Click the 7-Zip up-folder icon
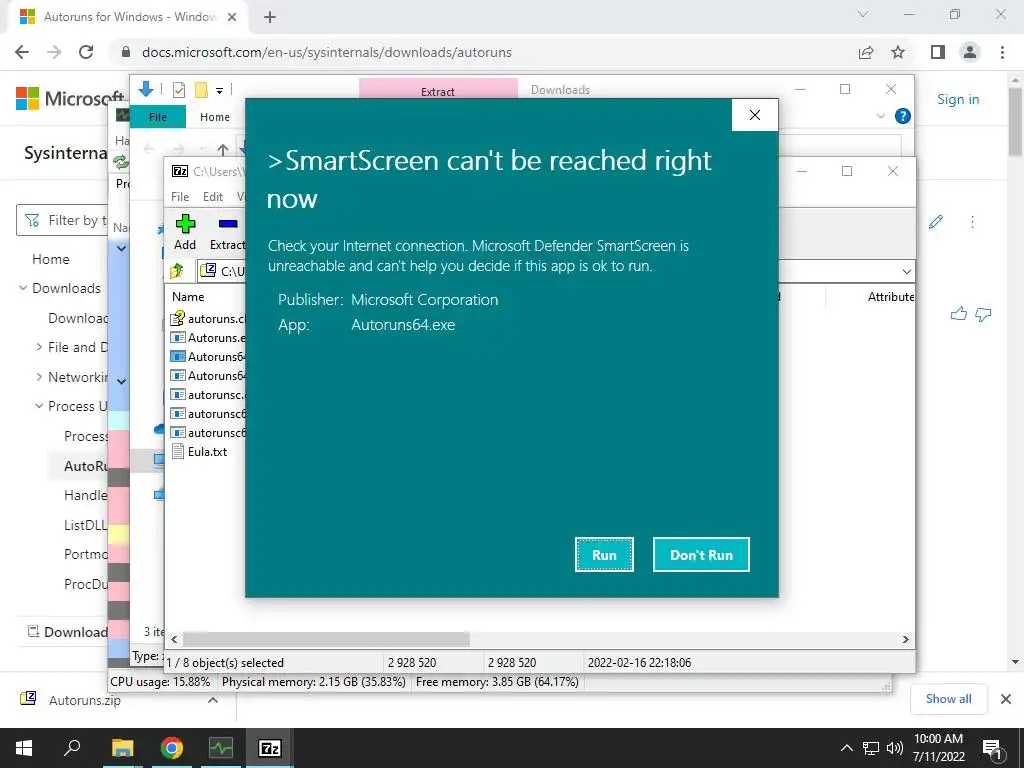 tap(177, 270)
